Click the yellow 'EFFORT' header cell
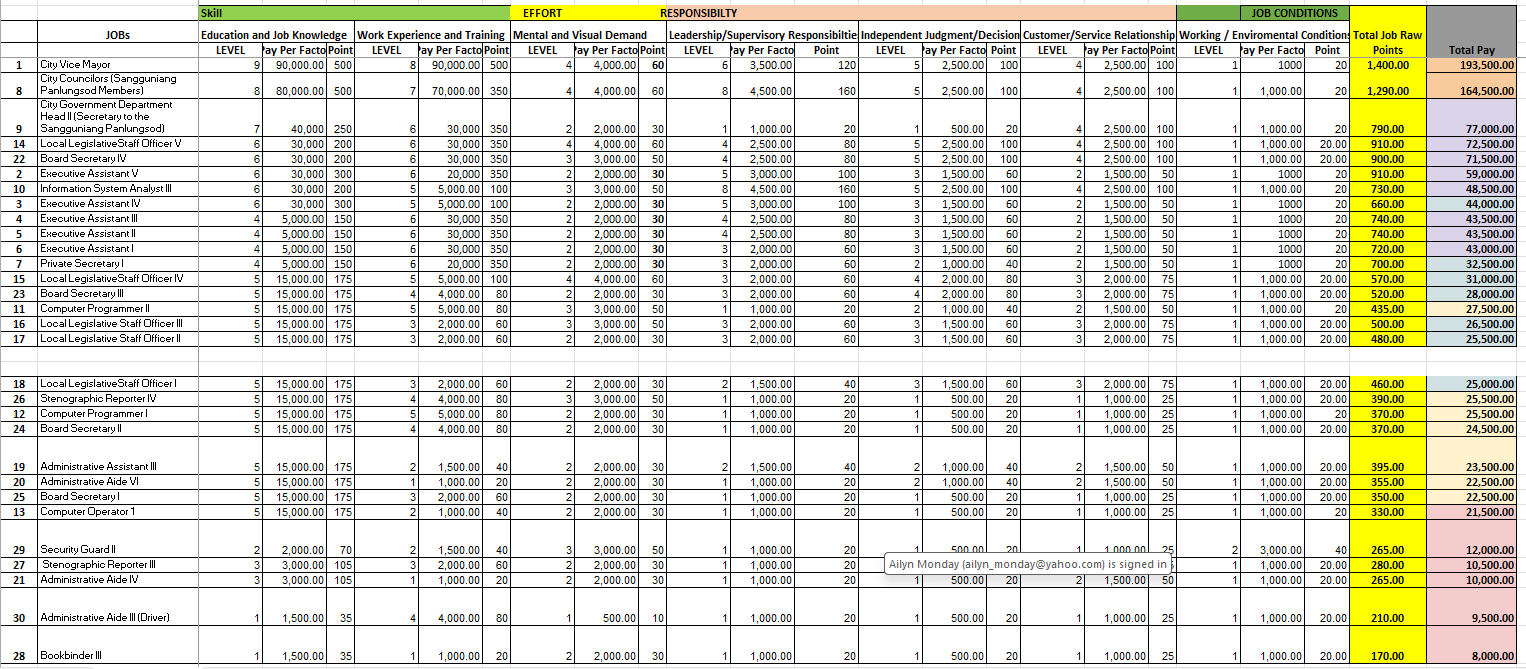Viewport: 1526px width, 669px height. click(x=584, y=13)
